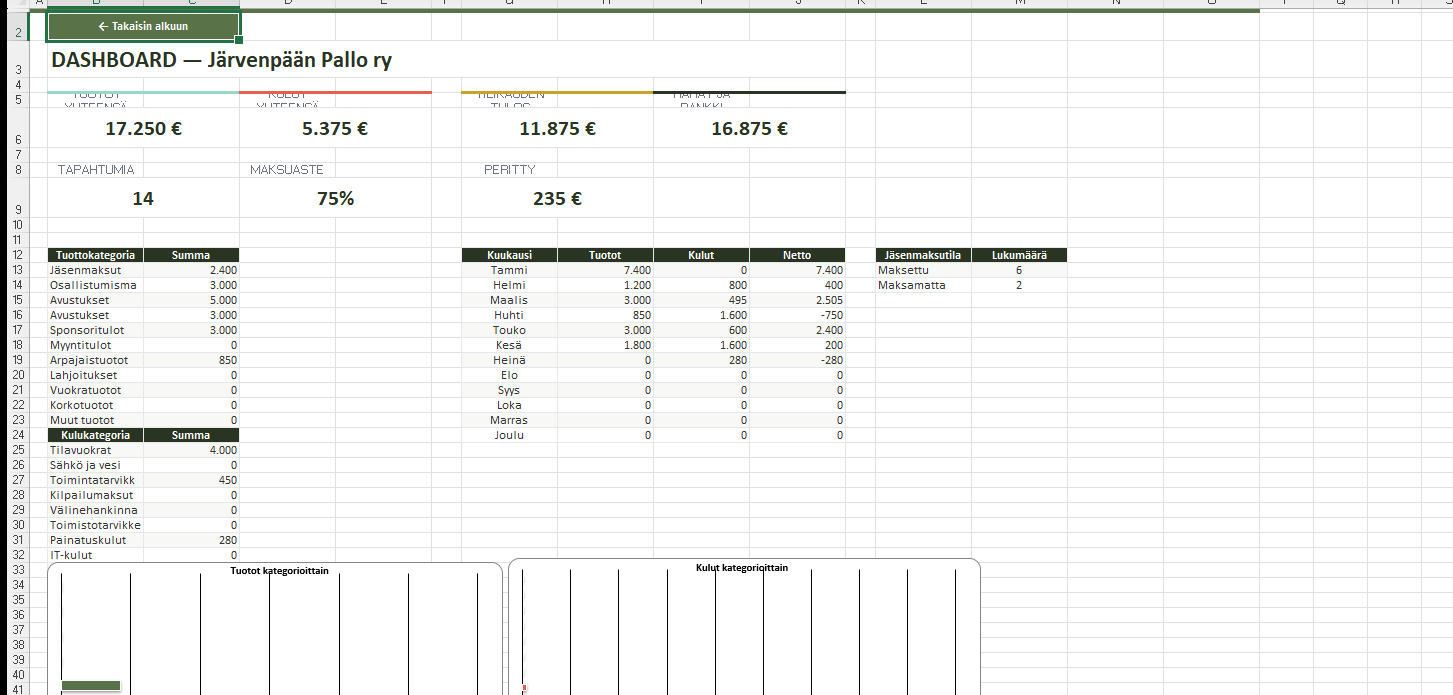Click the 11.875 € result value

tap(557, 129)
